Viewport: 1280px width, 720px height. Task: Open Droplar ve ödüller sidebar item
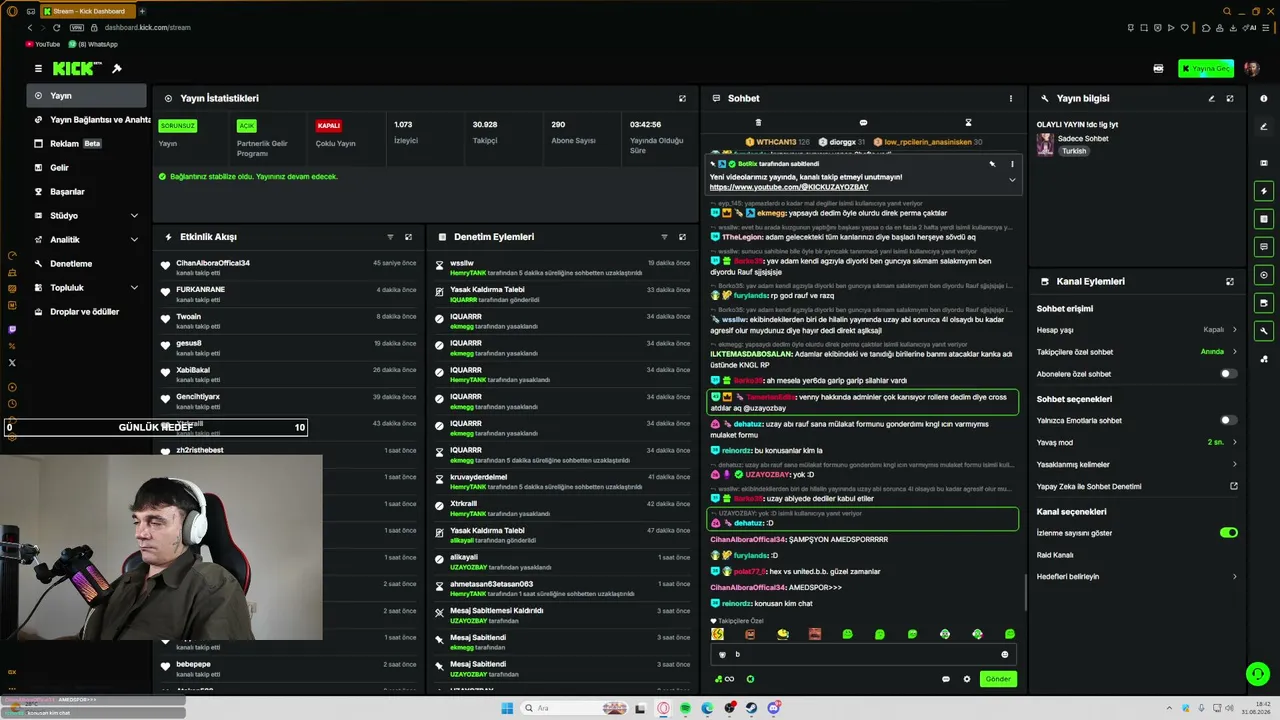pos(87,312)
